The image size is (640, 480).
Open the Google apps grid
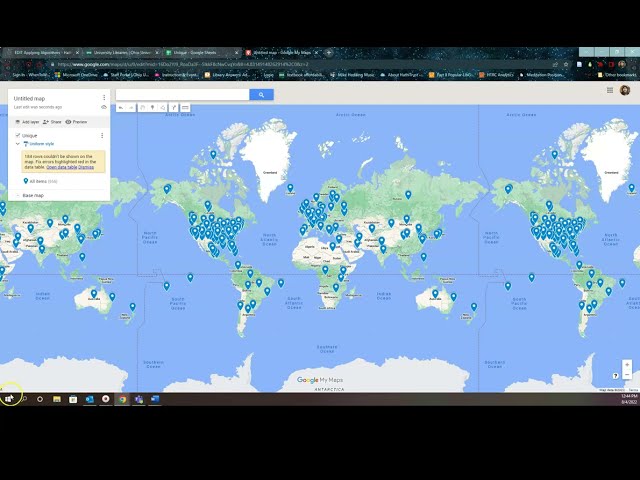[x=610, y=90]
